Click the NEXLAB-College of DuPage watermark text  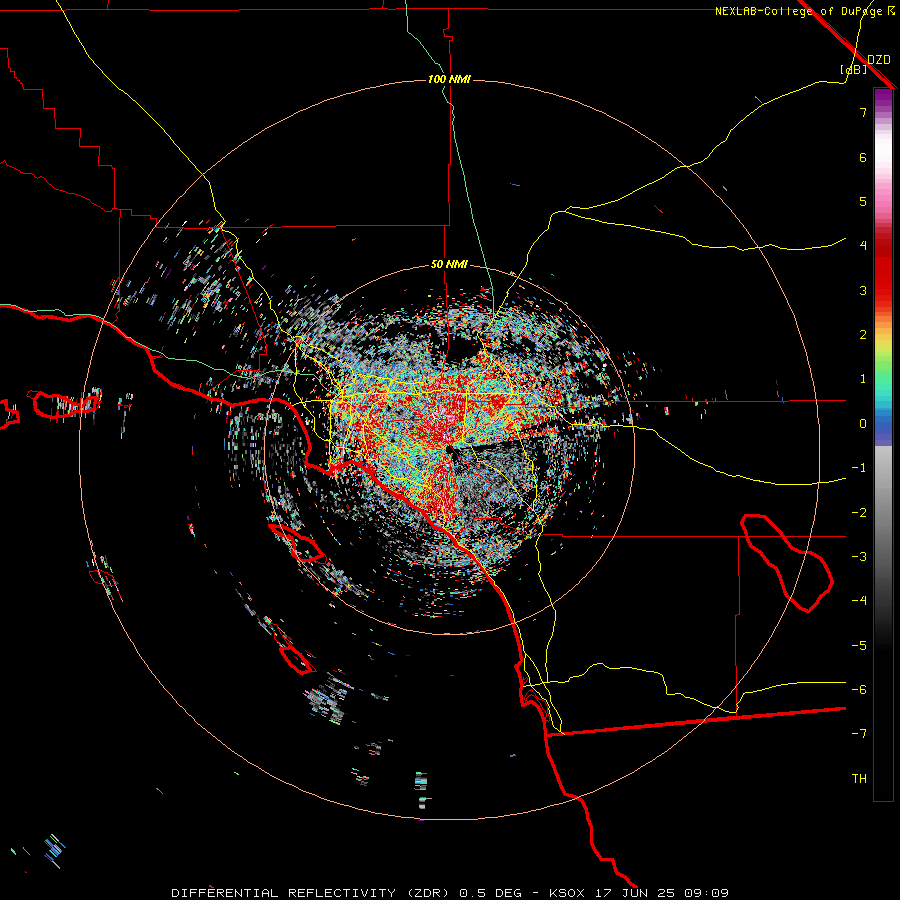coord(804,11)
